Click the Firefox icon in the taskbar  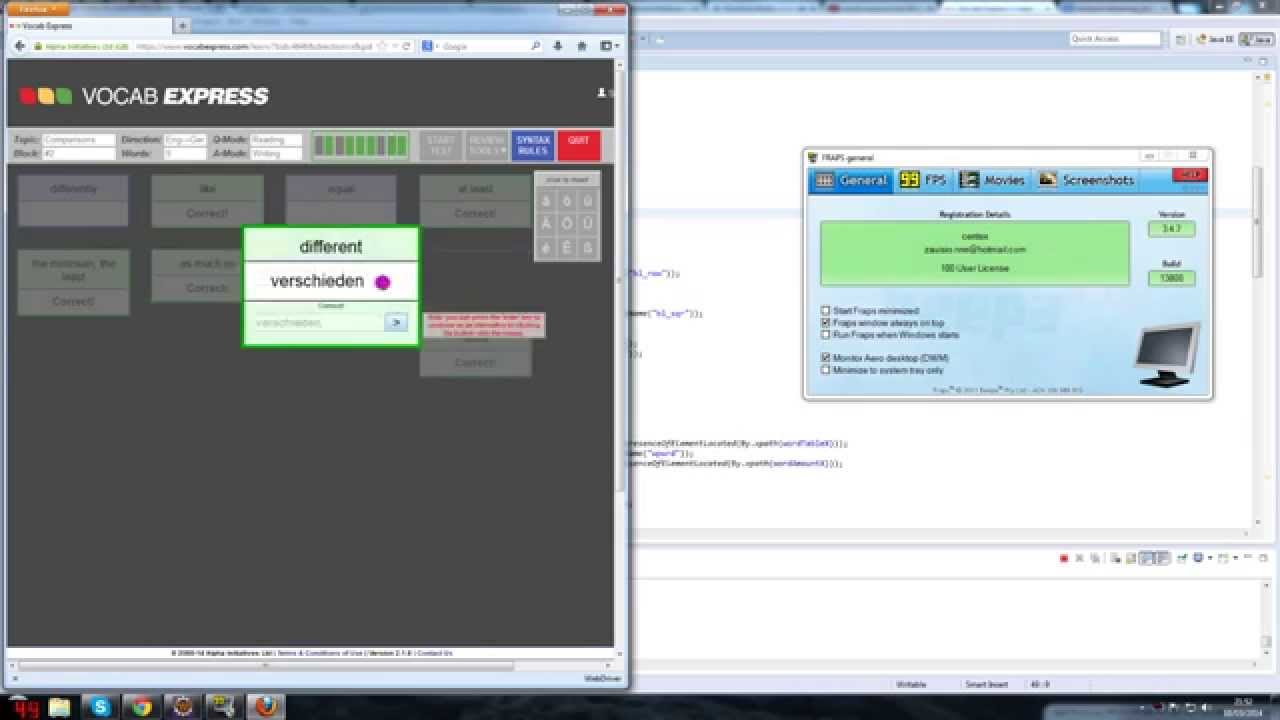pyautogui.click(x=265, y=706)
